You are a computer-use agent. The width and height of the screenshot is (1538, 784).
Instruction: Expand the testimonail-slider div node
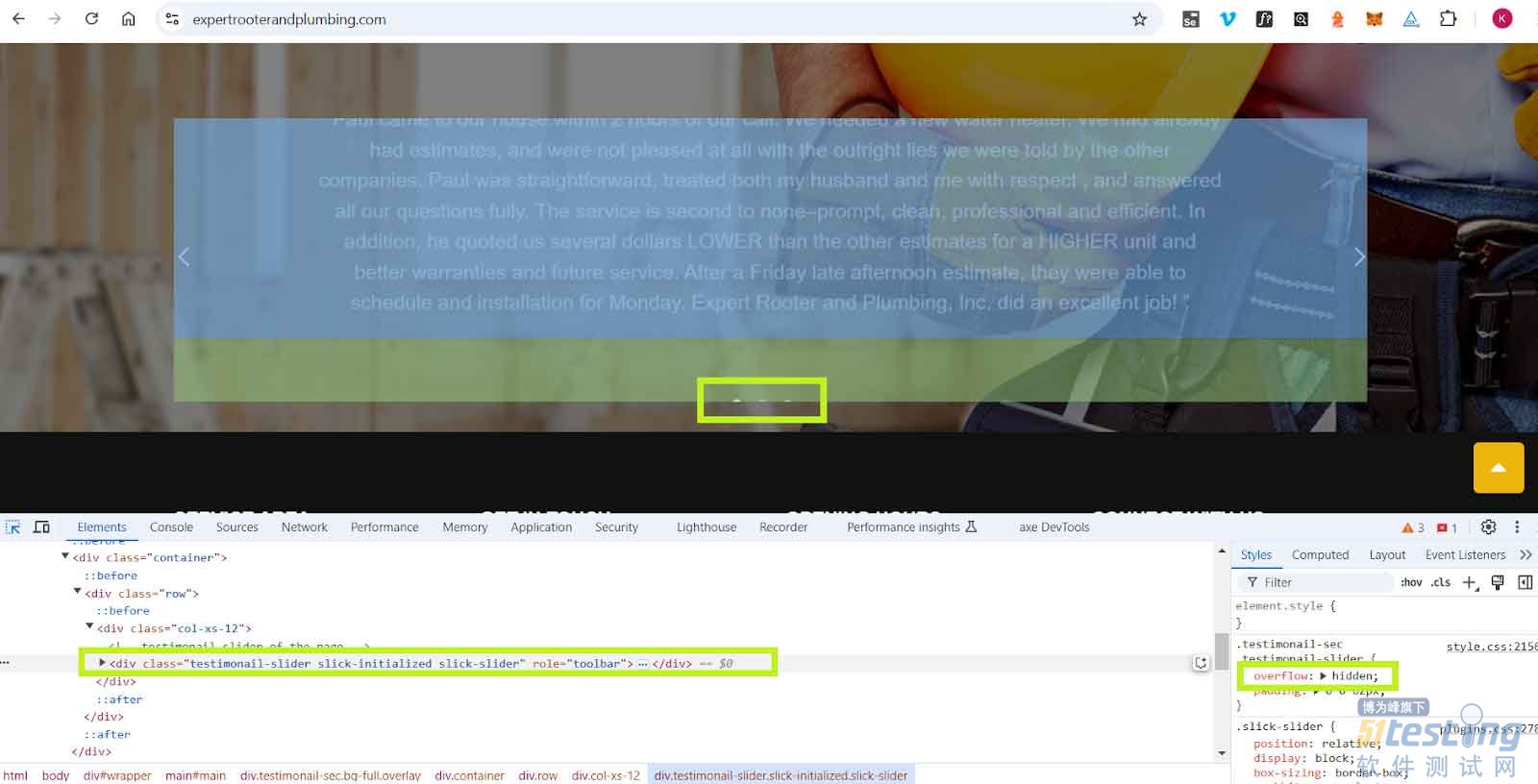pyautogui.click(x=102, y=662)
